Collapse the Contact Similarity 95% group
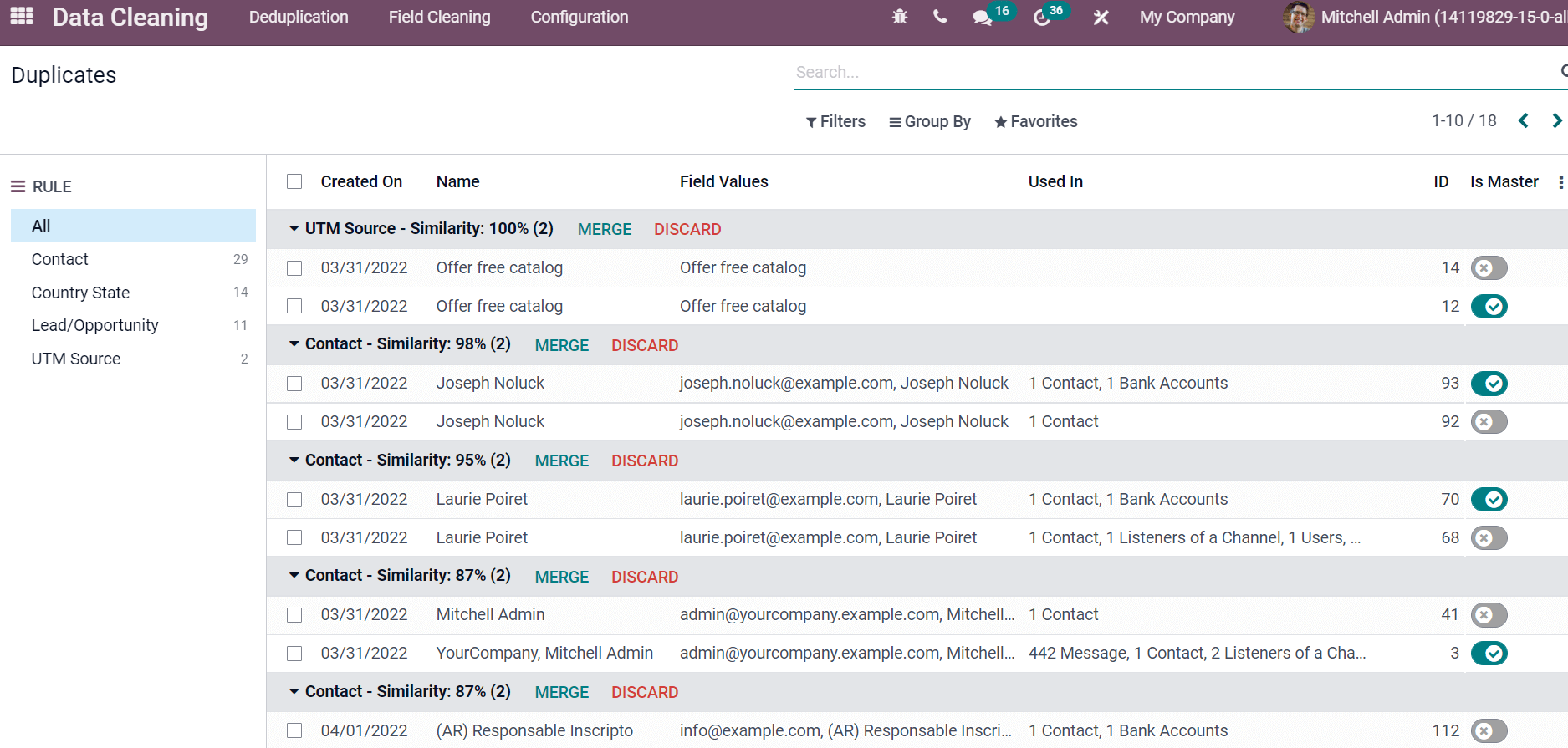Screen dimensions: 1568x748 pos(294,460)
